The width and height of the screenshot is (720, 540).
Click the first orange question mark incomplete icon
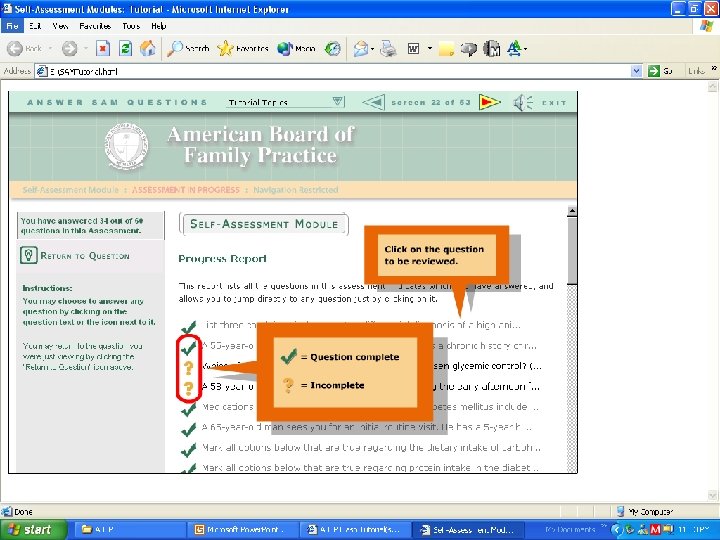point(189,368)
